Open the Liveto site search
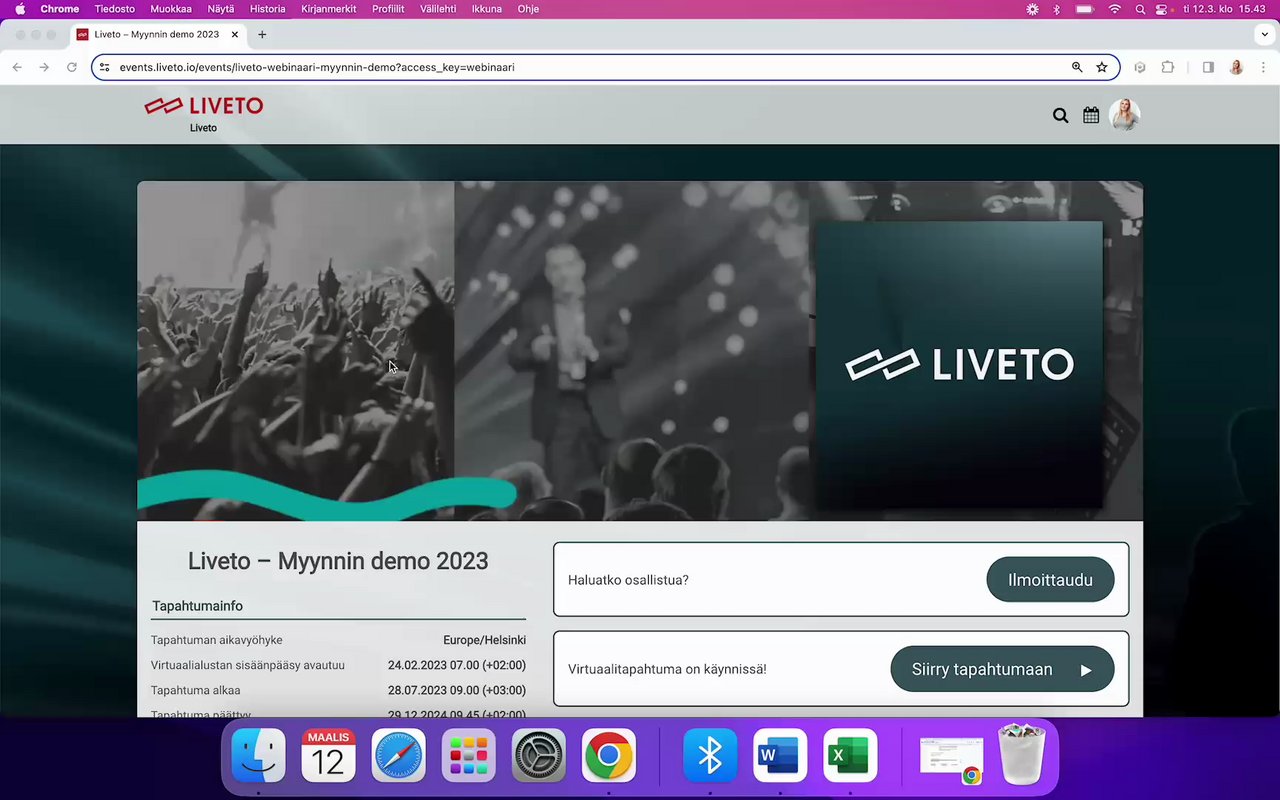The image size is (1280, 800). coord(1060,115)
